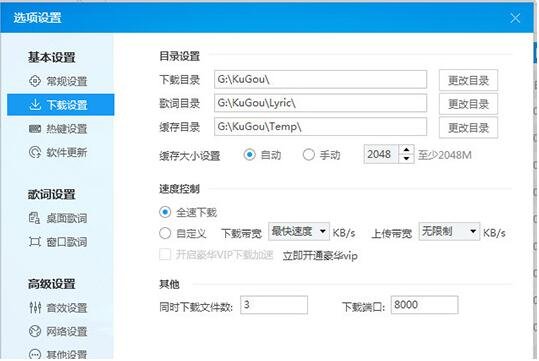539x361 pixels.
Task: Open 桌面歌词 icon in lyrics settings
Action: click(34, 218)
